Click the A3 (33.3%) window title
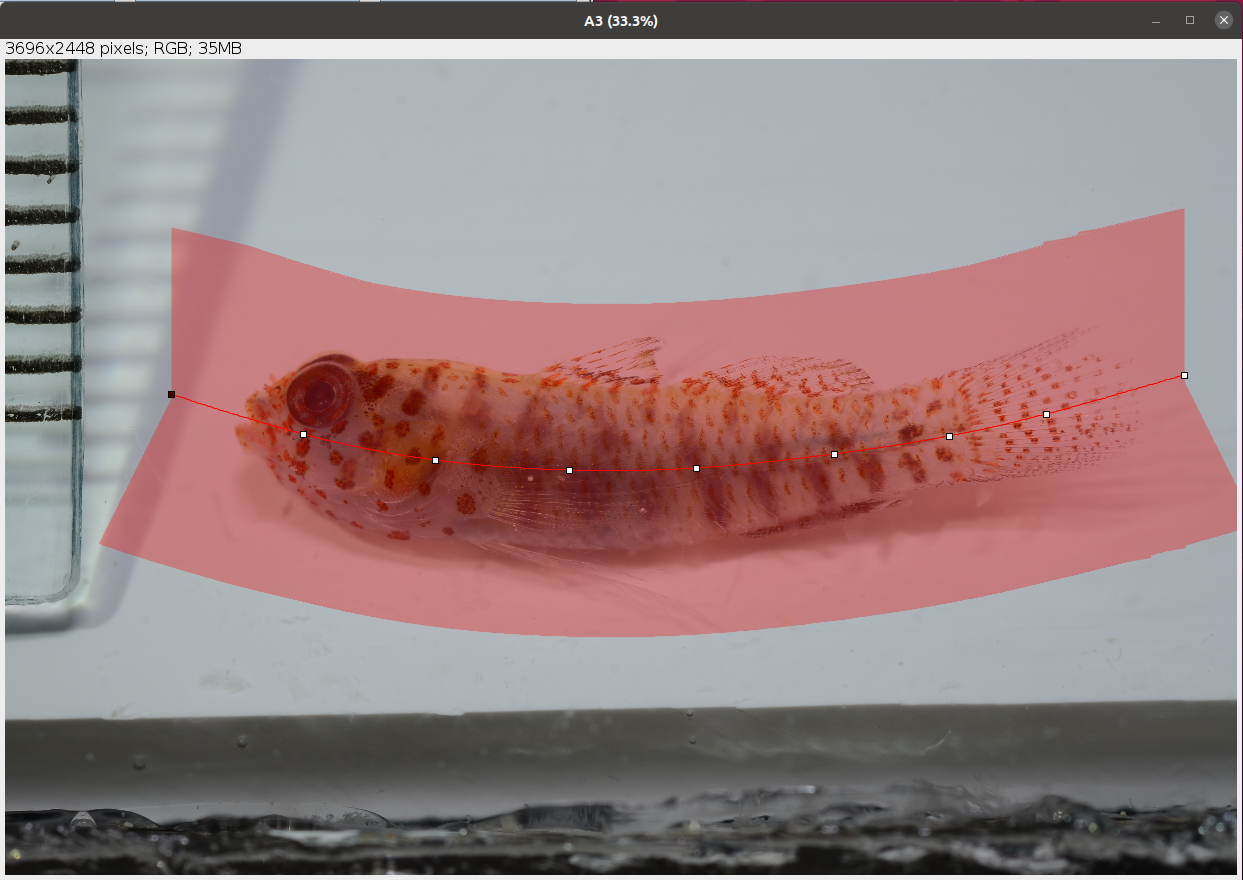The height and width of the screenshot is (880, 1243). [x=620, y=21]
